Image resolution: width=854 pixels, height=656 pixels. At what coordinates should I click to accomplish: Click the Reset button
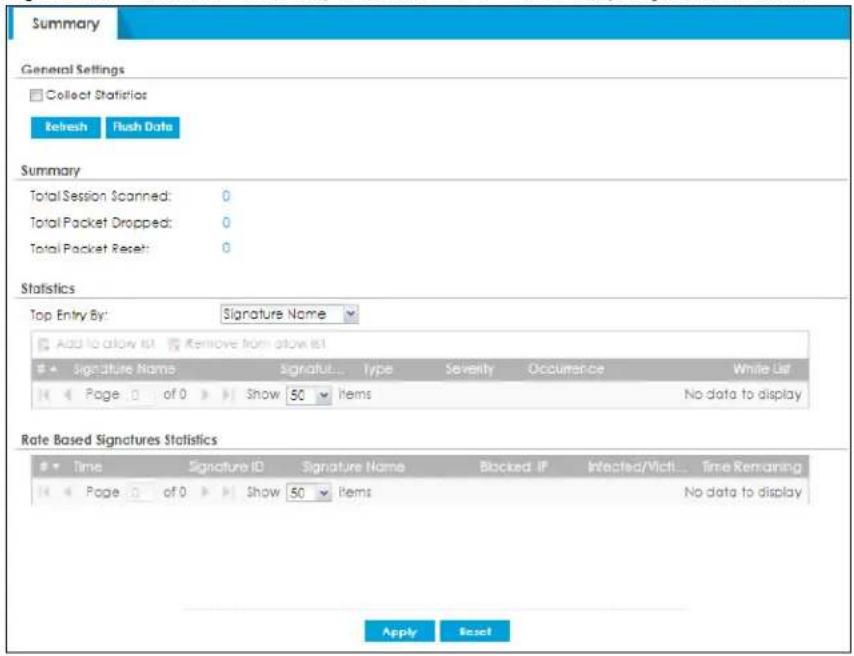pos(475,631)
